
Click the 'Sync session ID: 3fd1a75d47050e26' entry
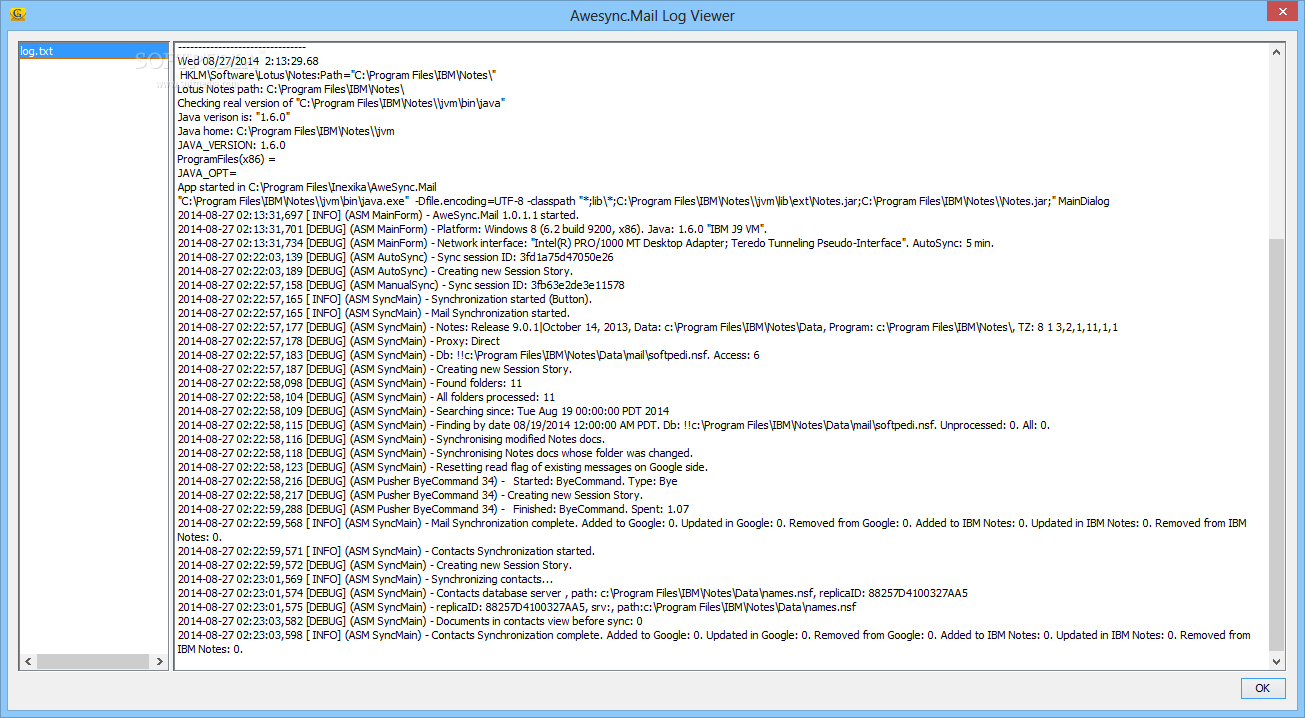[x=395, y=257]
